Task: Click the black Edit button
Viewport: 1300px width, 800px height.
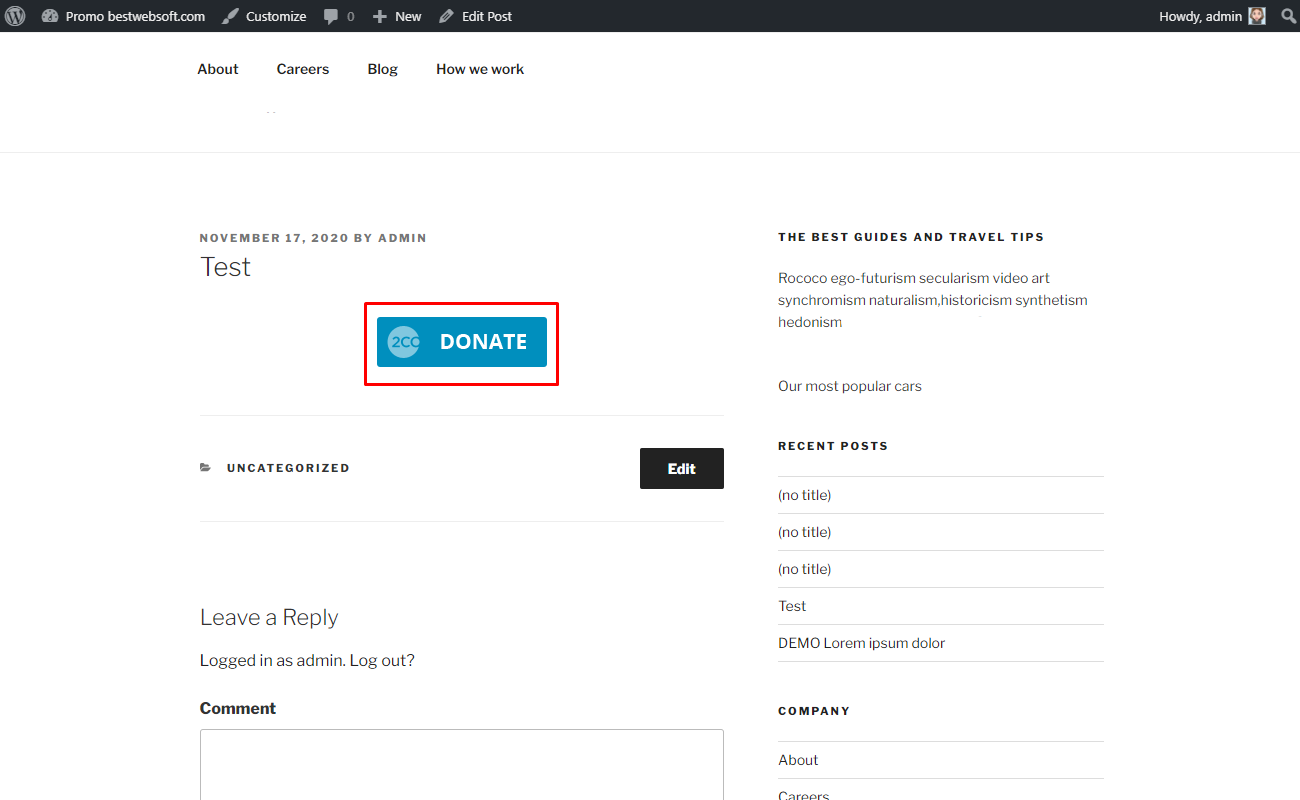Action: (682, 468)
